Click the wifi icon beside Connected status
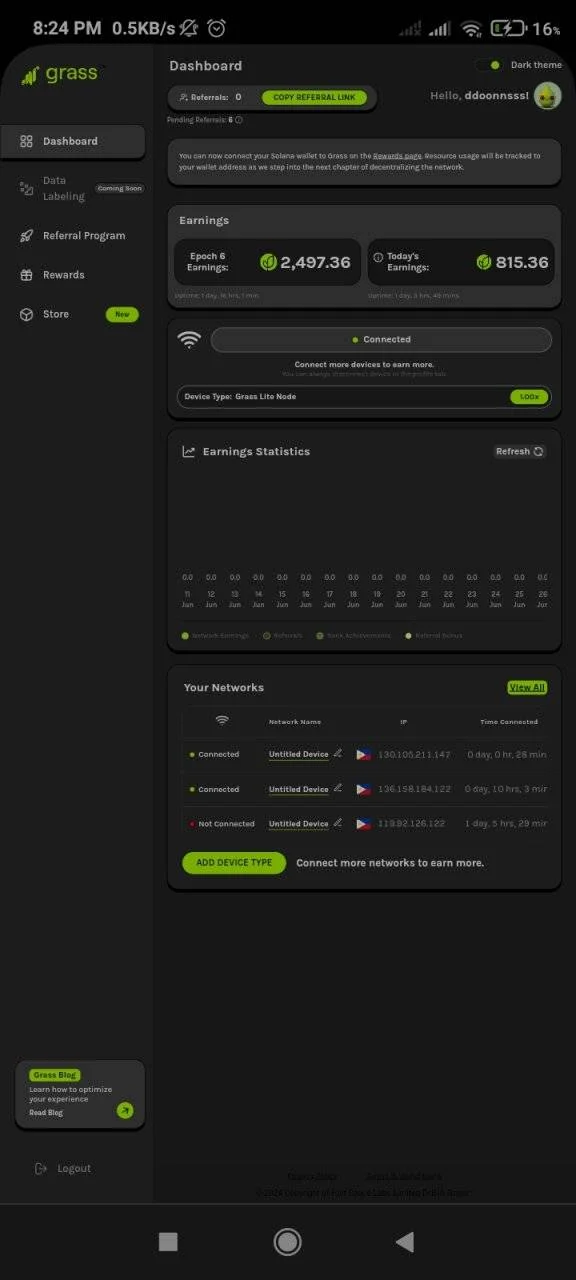Screen dimensions: 576x1280 [x=189, y=340]
